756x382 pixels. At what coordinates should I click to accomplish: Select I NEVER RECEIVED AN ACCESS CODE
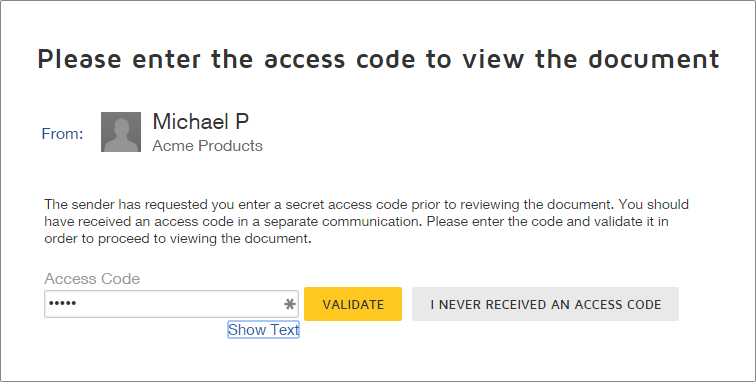(545, 304)
